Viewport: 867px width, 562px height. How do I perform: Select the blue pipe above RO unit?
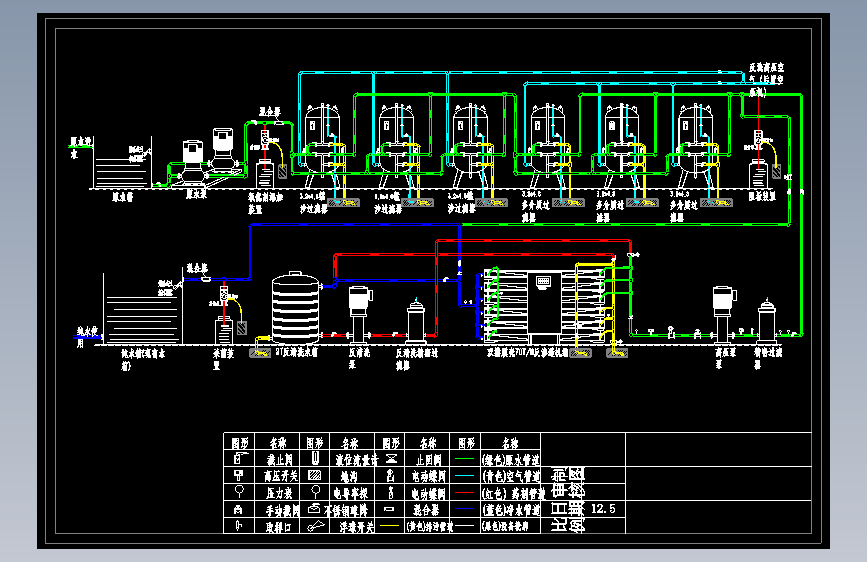(354, 225)
